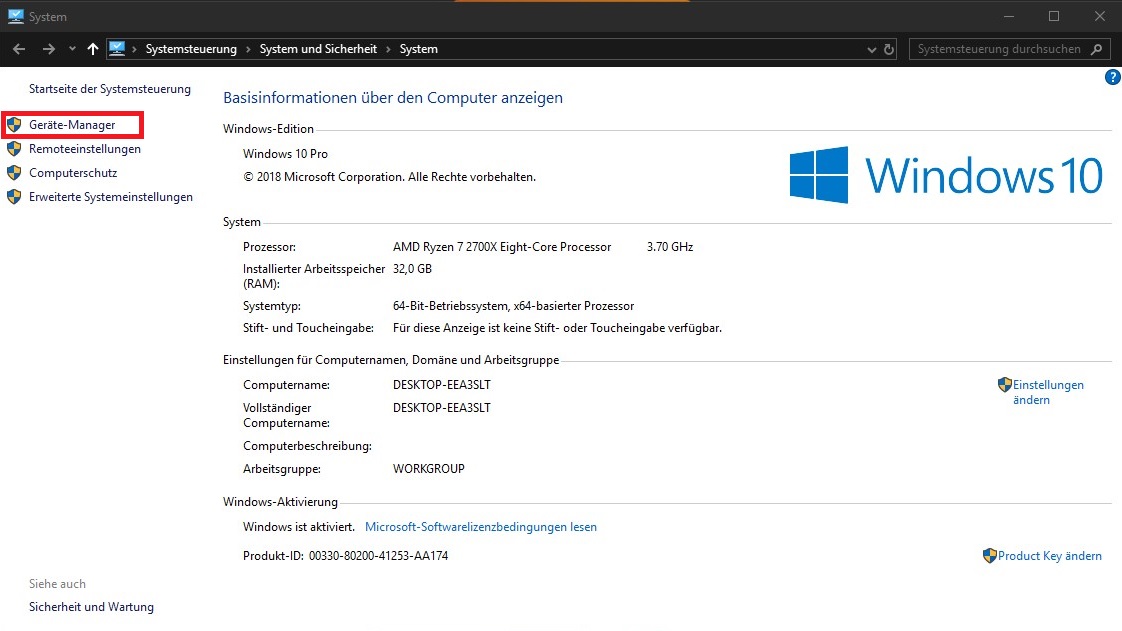Viewport: 1122px width, 631px height.
Task: Select the Windows 10 Pro edition text
Action: pos(286,154)
